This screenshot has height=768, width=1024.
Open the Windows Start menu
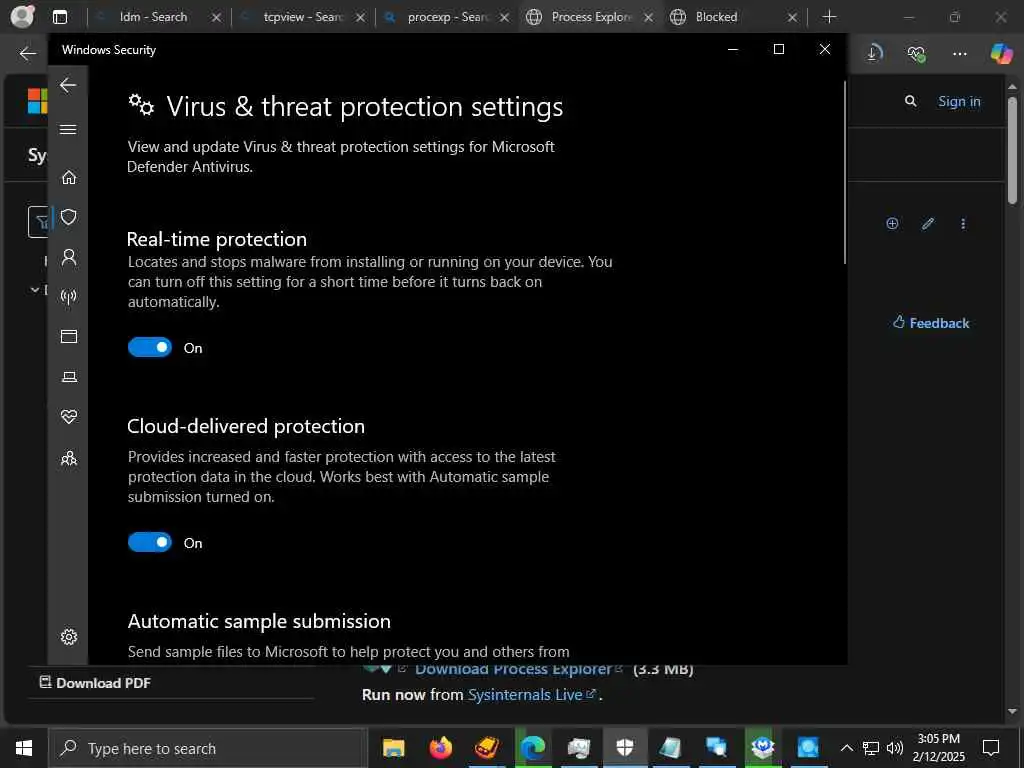(x=24, y=748)
